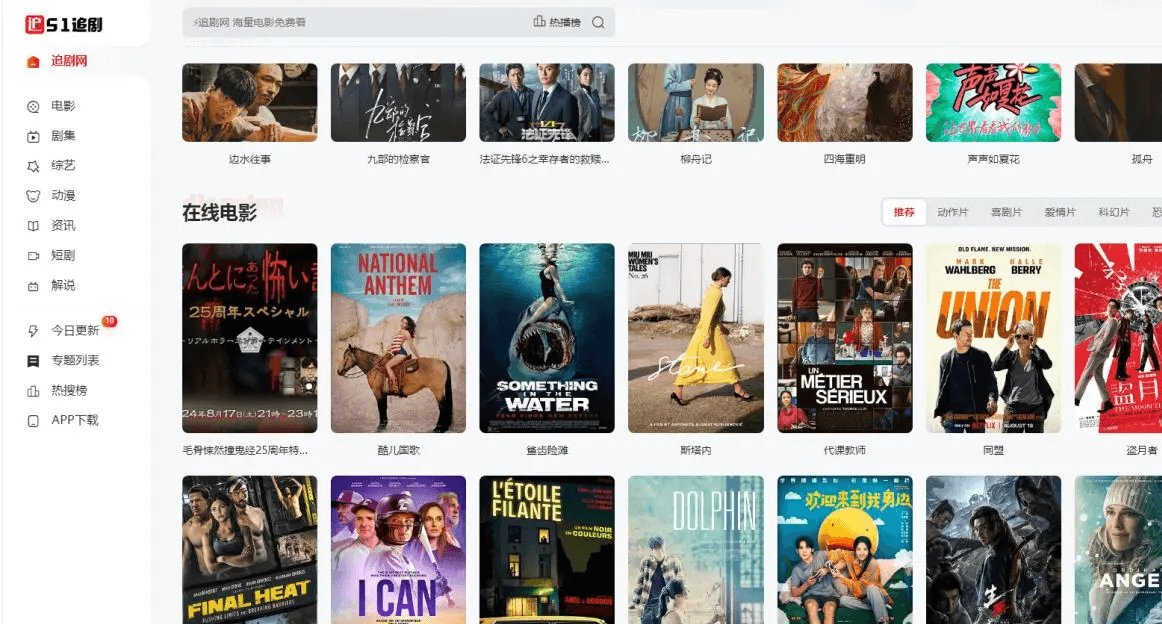This screenshot has width=1162, height=624.
Task: Switch to the 科幻片 tab
Action: [x=1114, y=212]
